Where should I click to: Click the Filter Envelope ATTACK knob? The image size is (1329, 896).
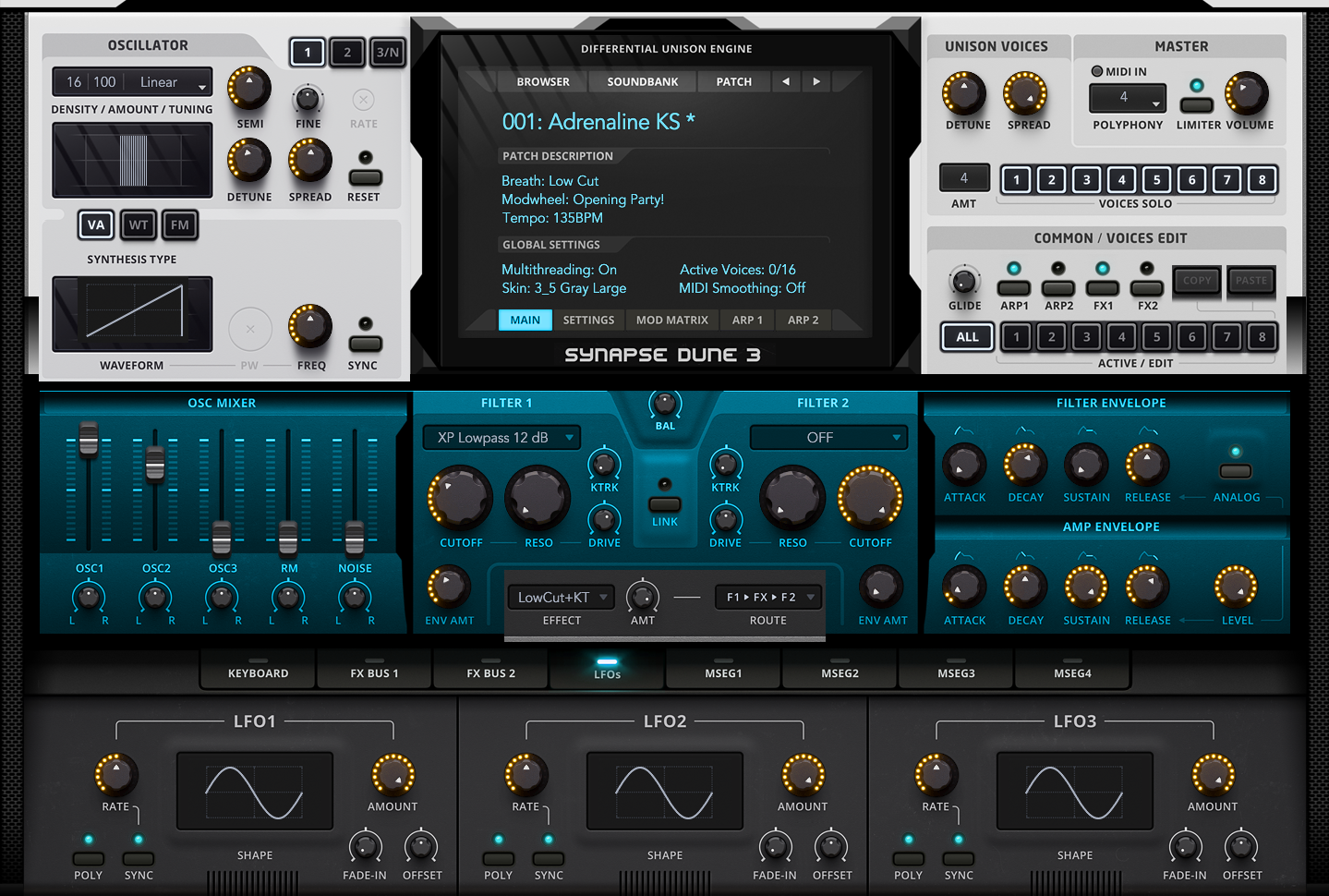[x=964, y=465]
